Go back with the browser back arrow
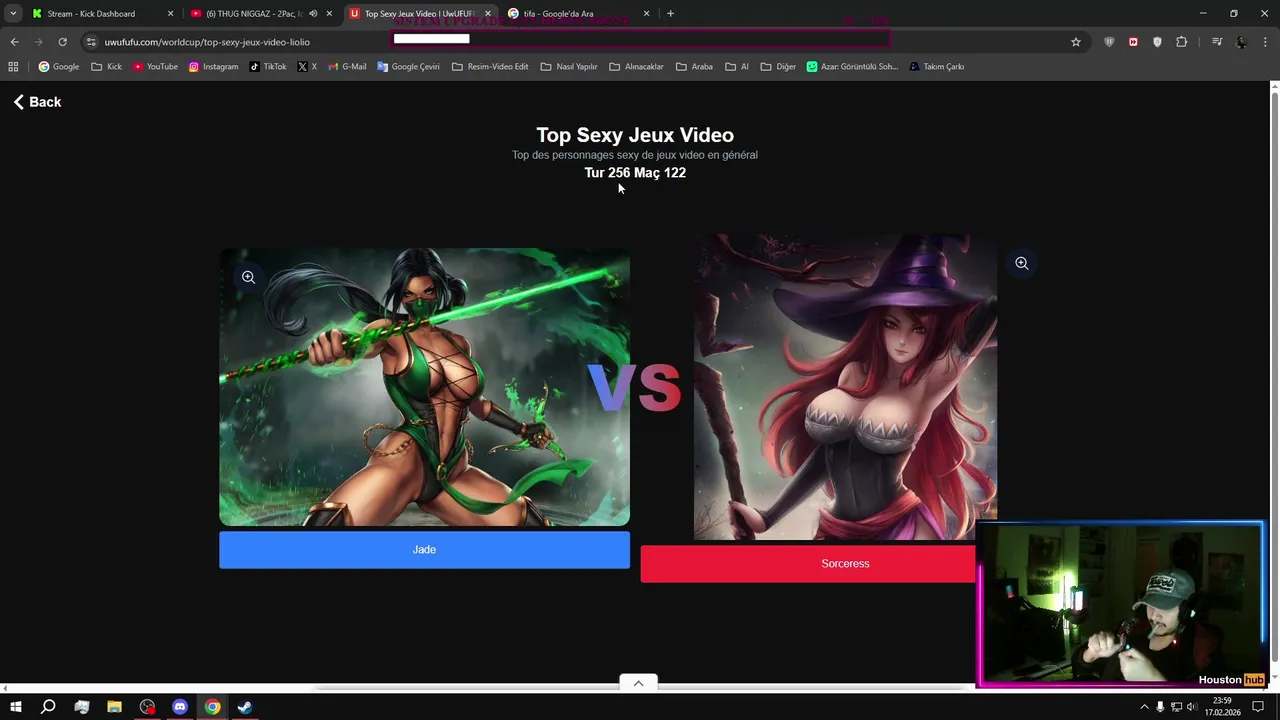 click(14, 42)
